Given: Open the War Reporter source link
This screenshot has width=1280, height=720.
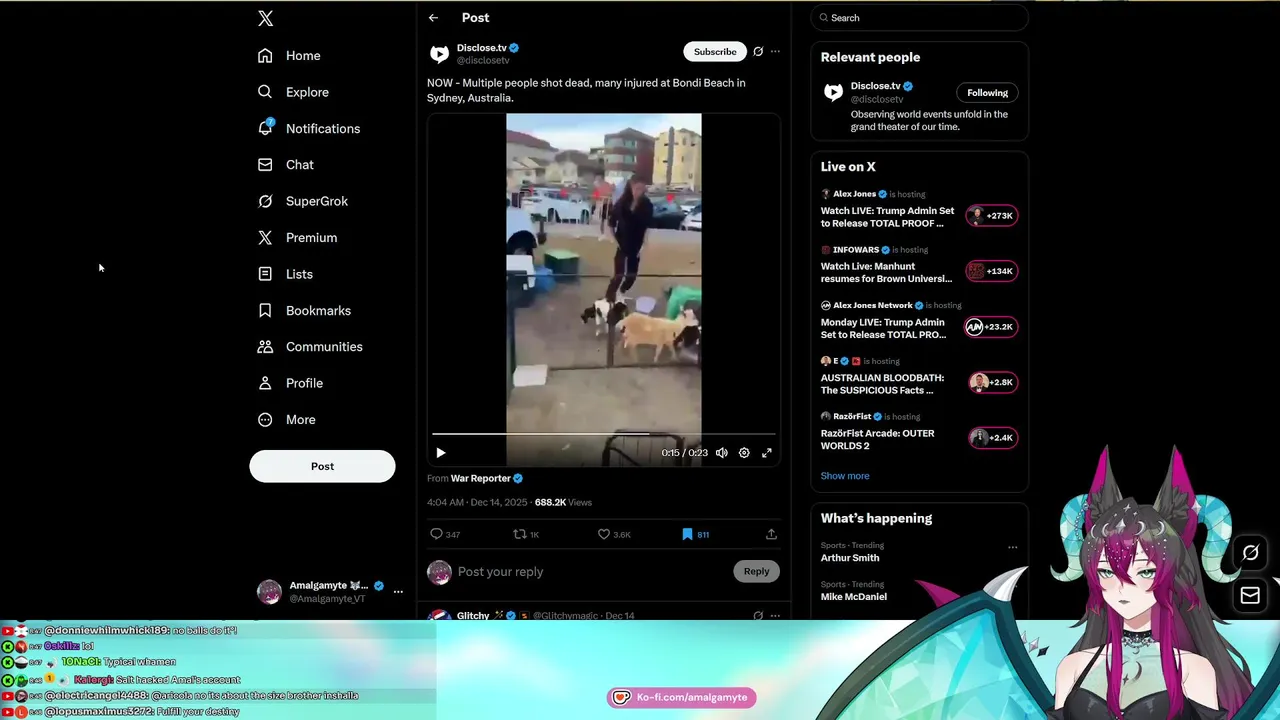Looking at the screenshot, I should tap(486, 479).
